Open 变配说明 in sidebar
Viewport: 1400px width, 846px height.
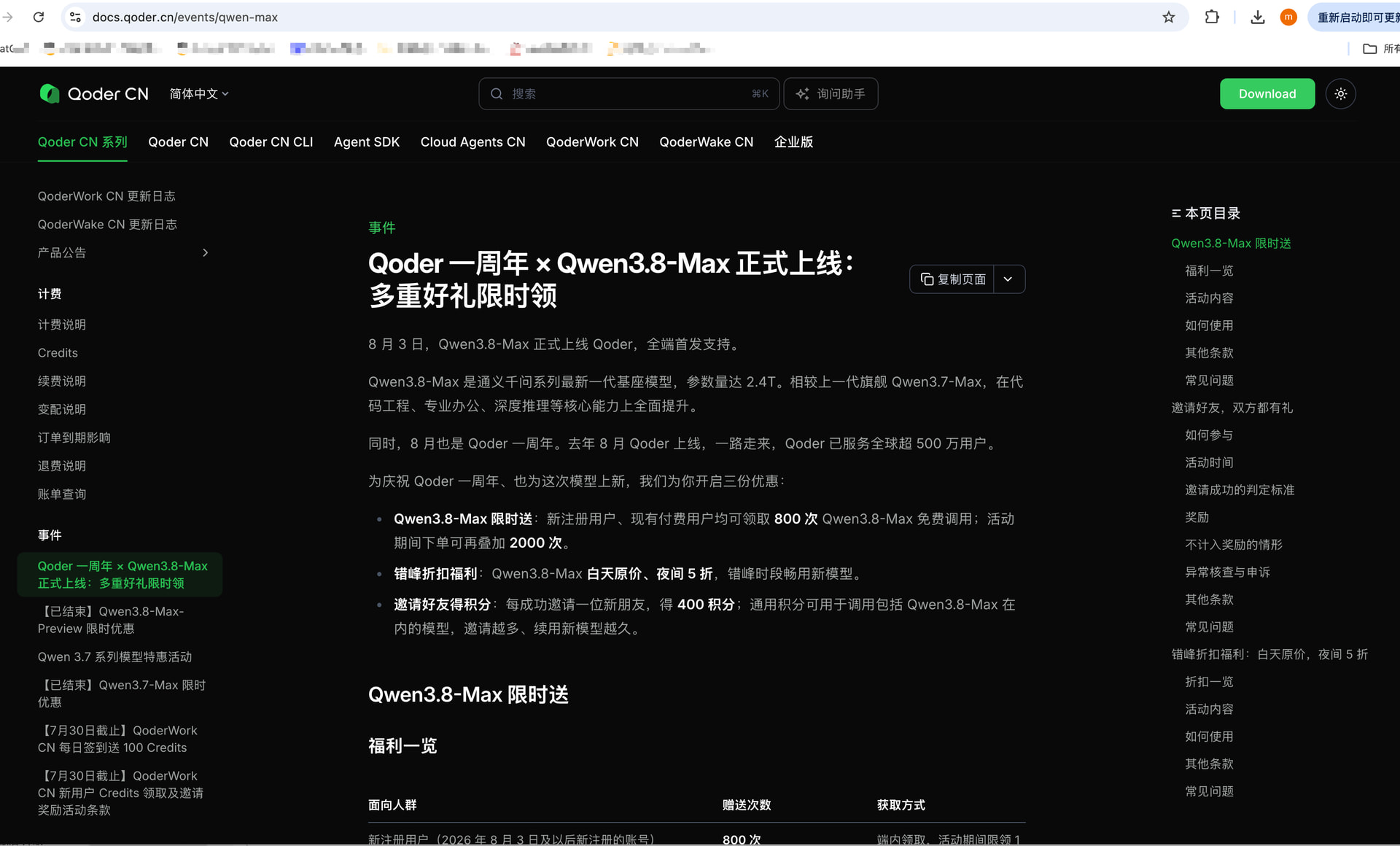pos(62,409)
